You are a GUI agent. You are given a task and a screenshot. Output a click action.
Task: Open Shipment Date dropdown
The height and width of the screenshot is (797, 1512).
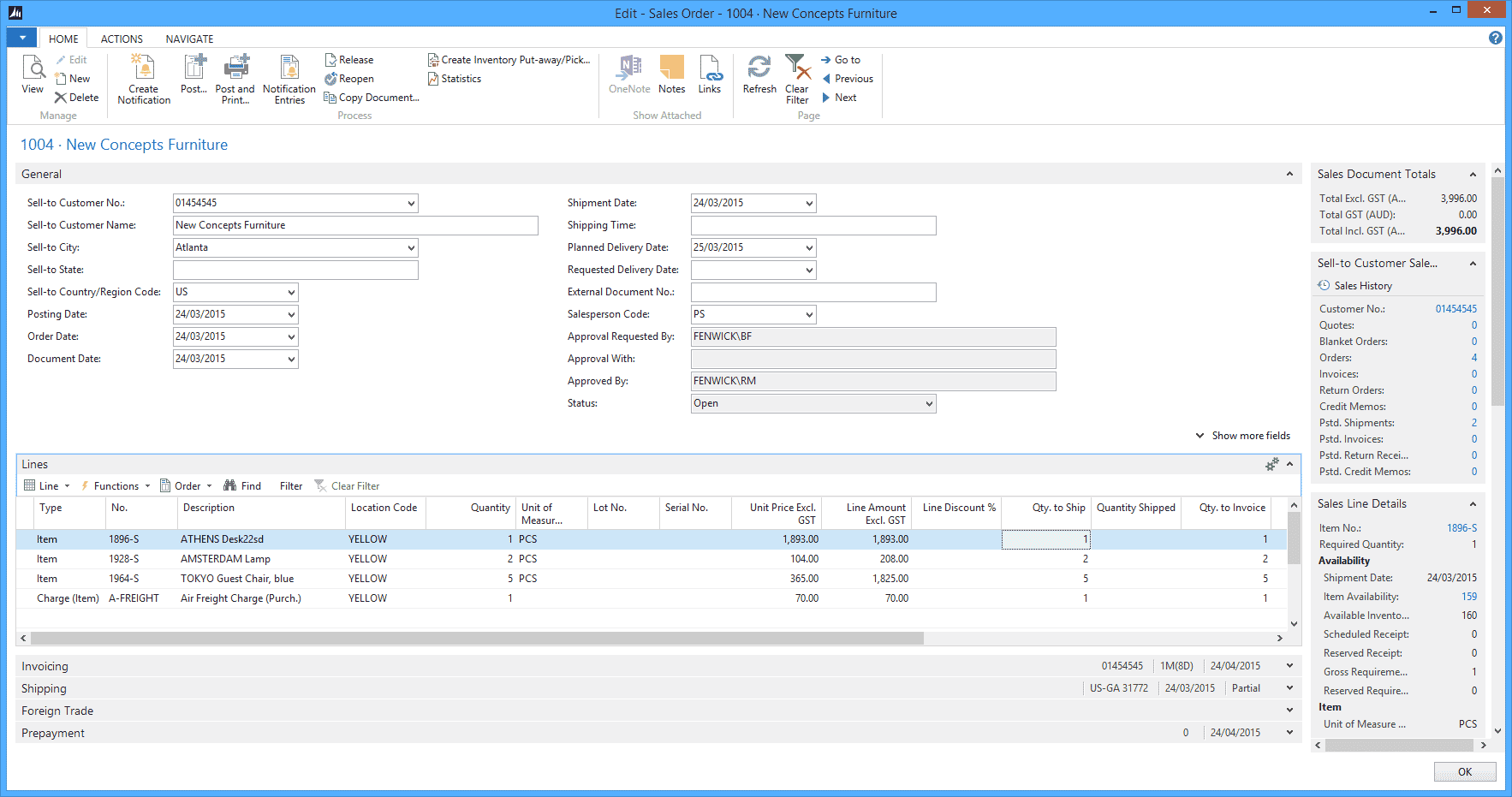click(809, 204)
